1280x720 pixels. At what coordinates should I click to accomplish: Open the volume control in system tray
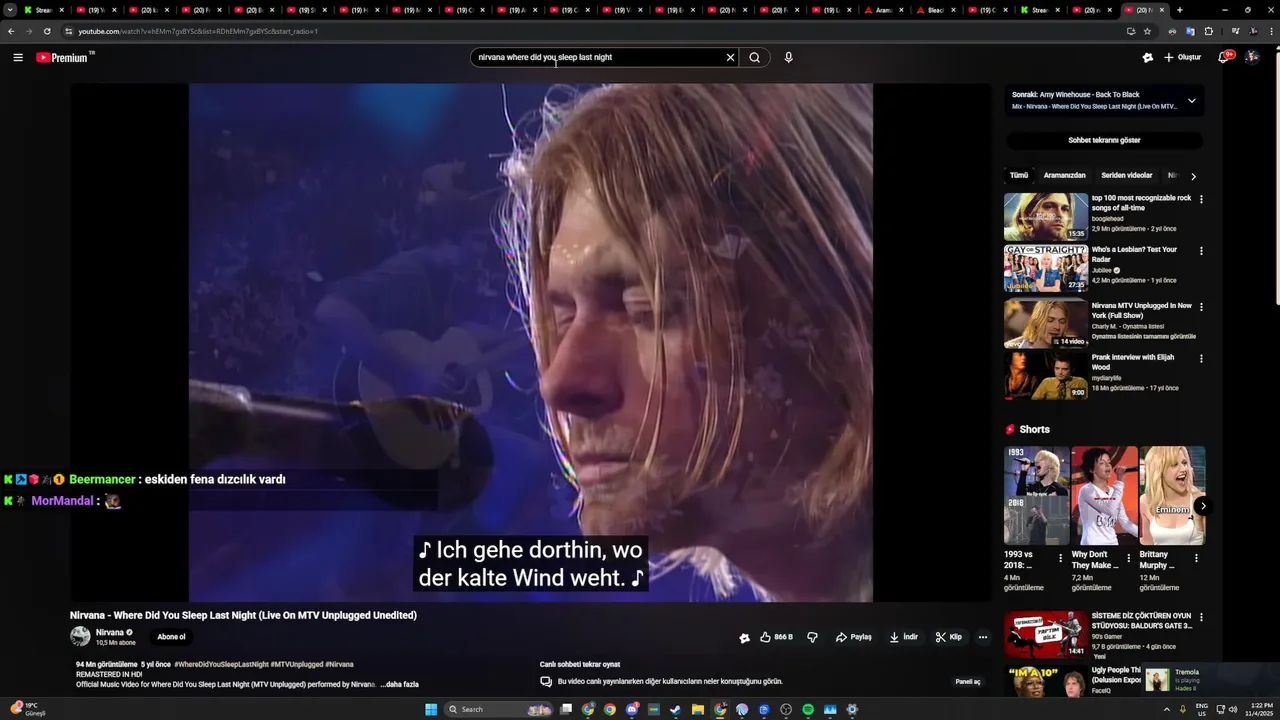[1233, 709]
